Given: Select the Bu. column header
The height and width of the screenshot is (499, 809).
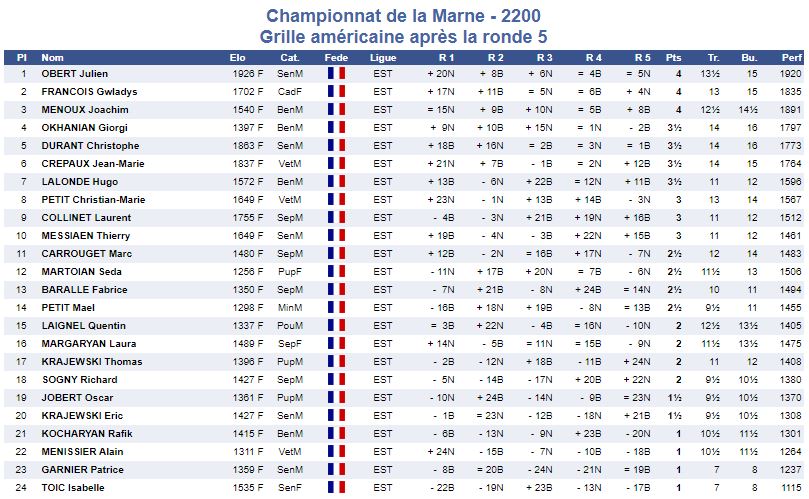Looking at the screenshot, I should pyautogui.click(x=749, y=58).
